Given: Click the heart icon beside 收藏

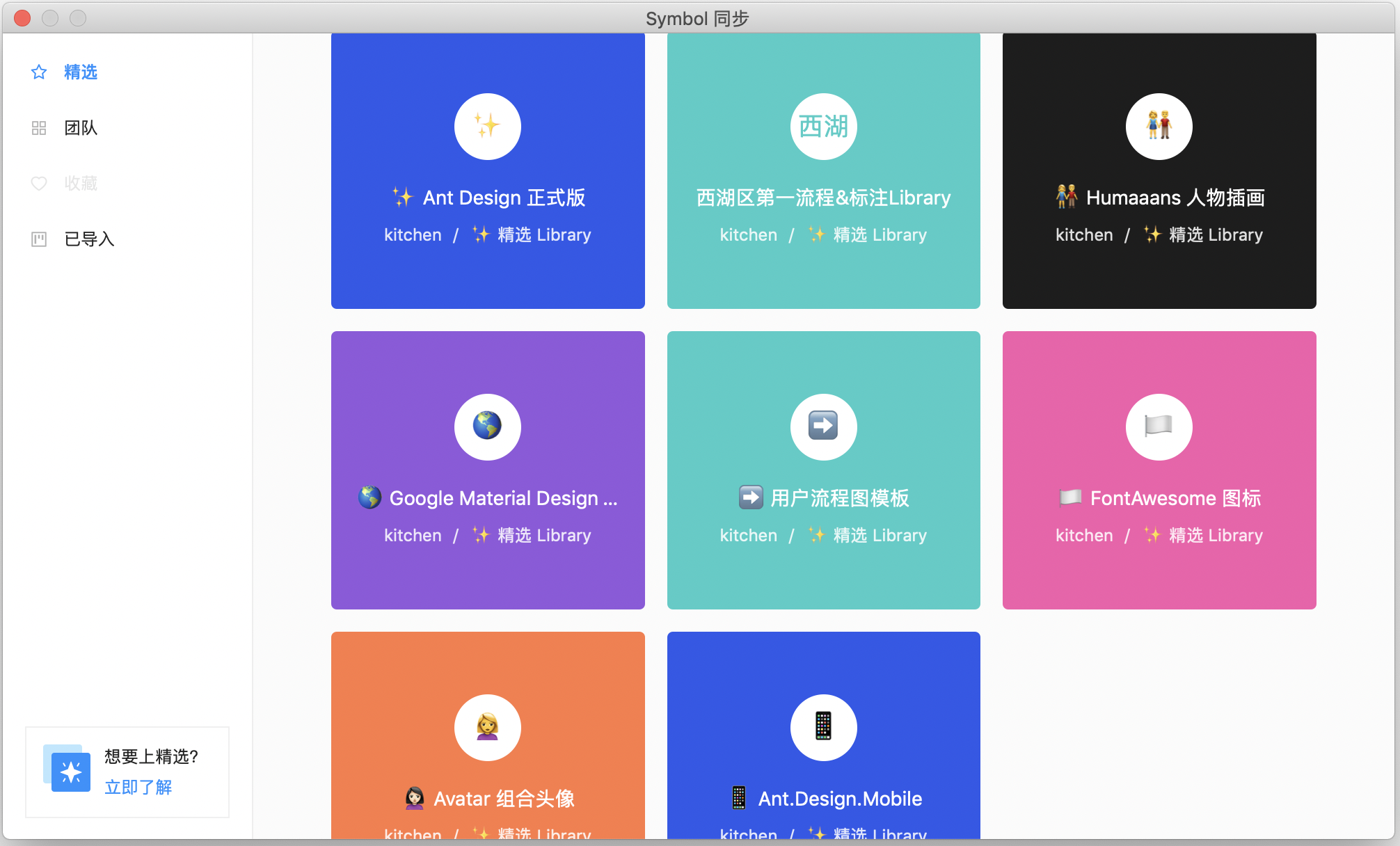Looking at the screenshot, I should (x=39, y=184).
